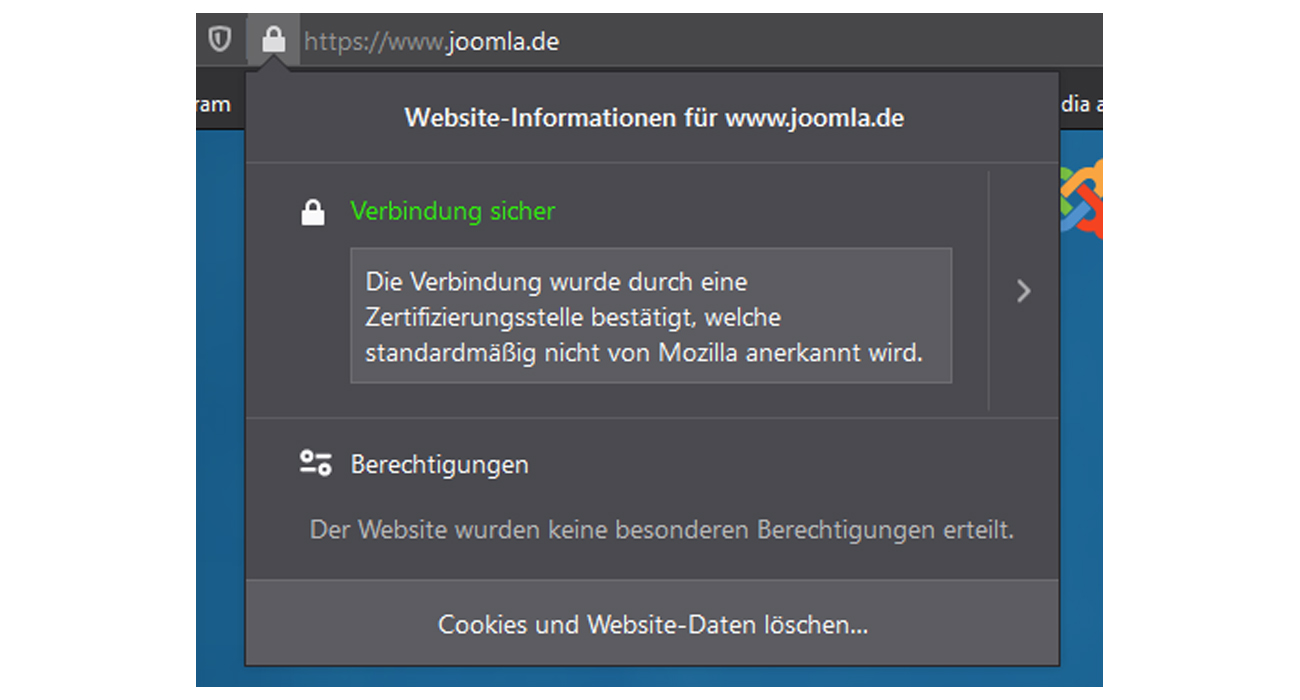Click the tracking protection shield icon
This screenshot has width=1300, height=700.
pyautogui.click(x=219, y=40)
